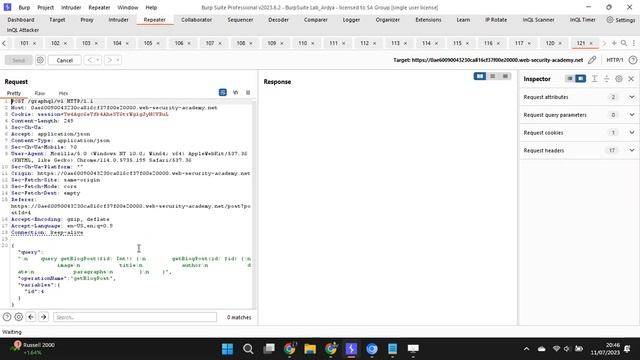Open Repeater tab options kebab menu
This screenshot has height=360, width=640.
pyautogui.click(x=633, y=43)
